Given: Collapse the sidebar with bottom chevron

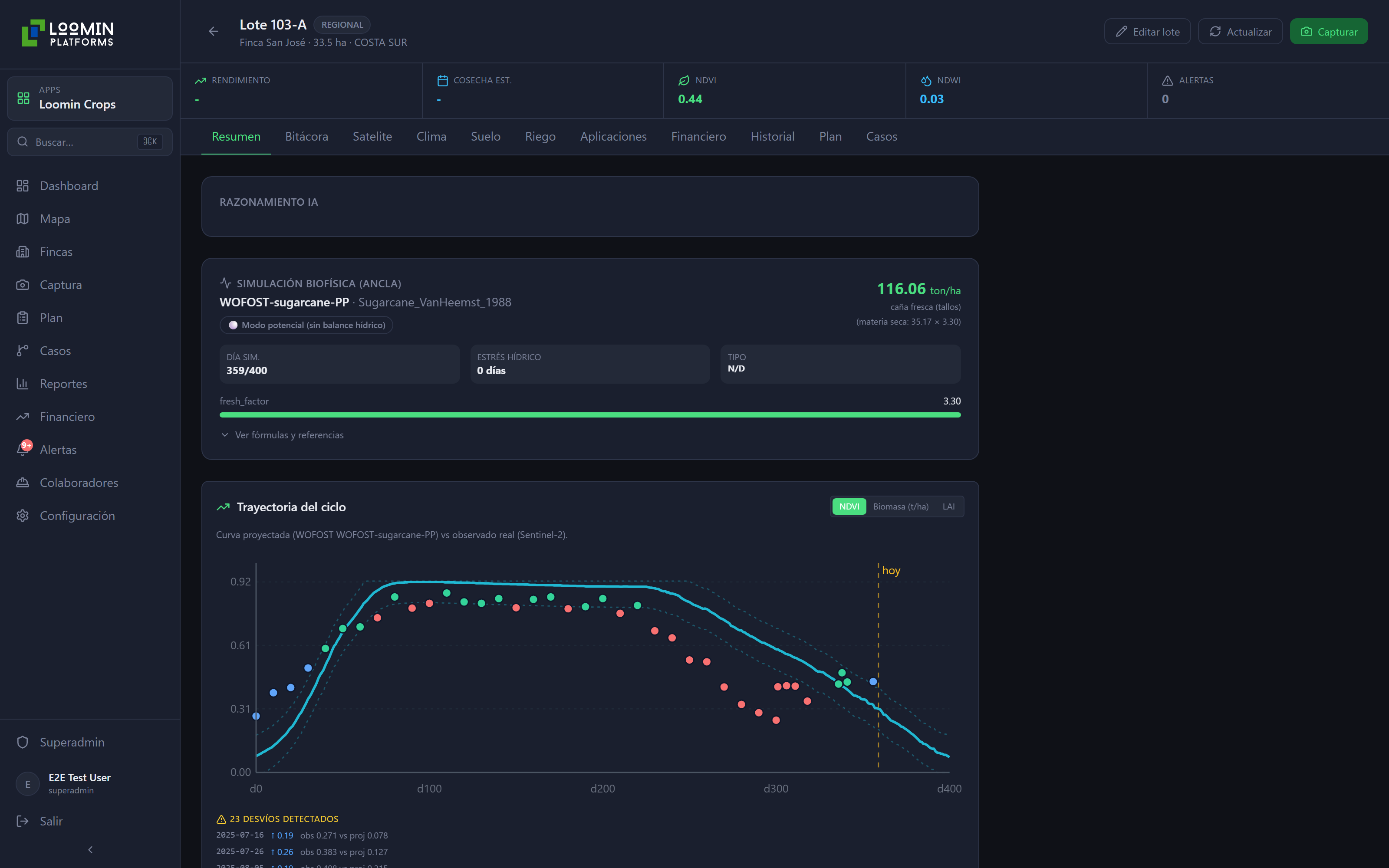Looking at the screenshot, I should point(90,850).
